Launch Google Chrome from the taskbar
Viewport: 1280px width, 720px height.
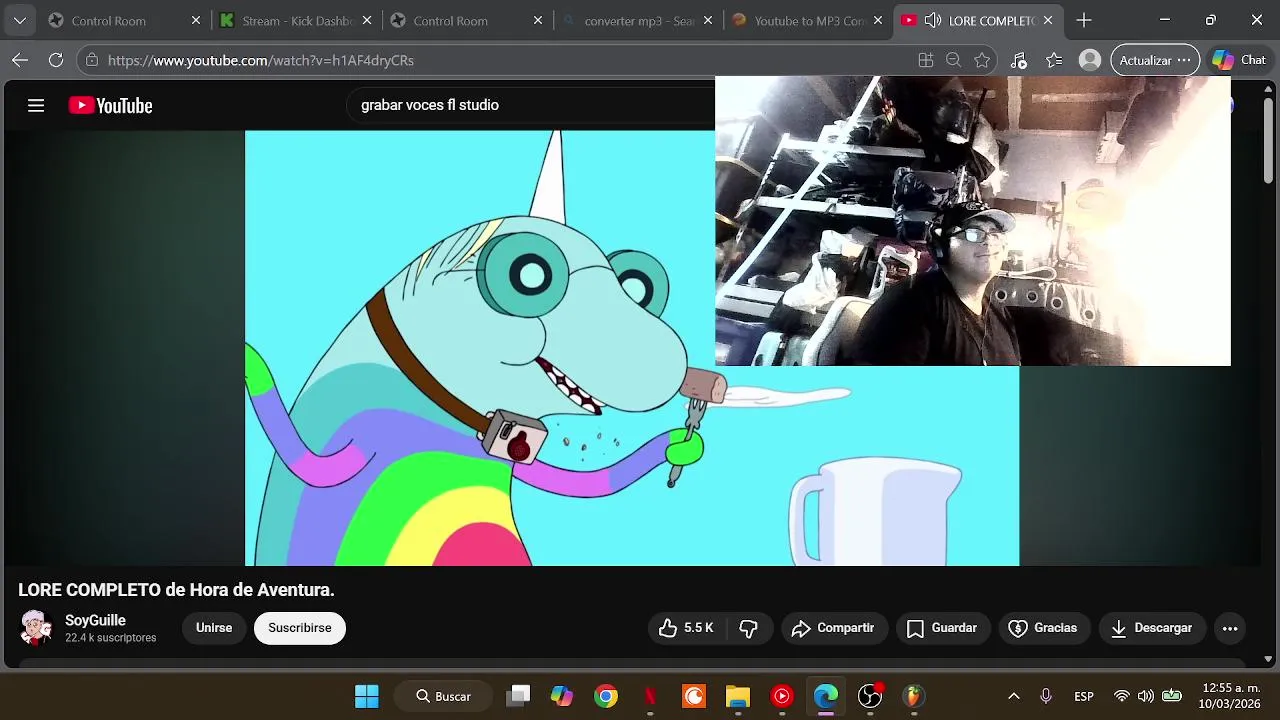tap(606, 696)
